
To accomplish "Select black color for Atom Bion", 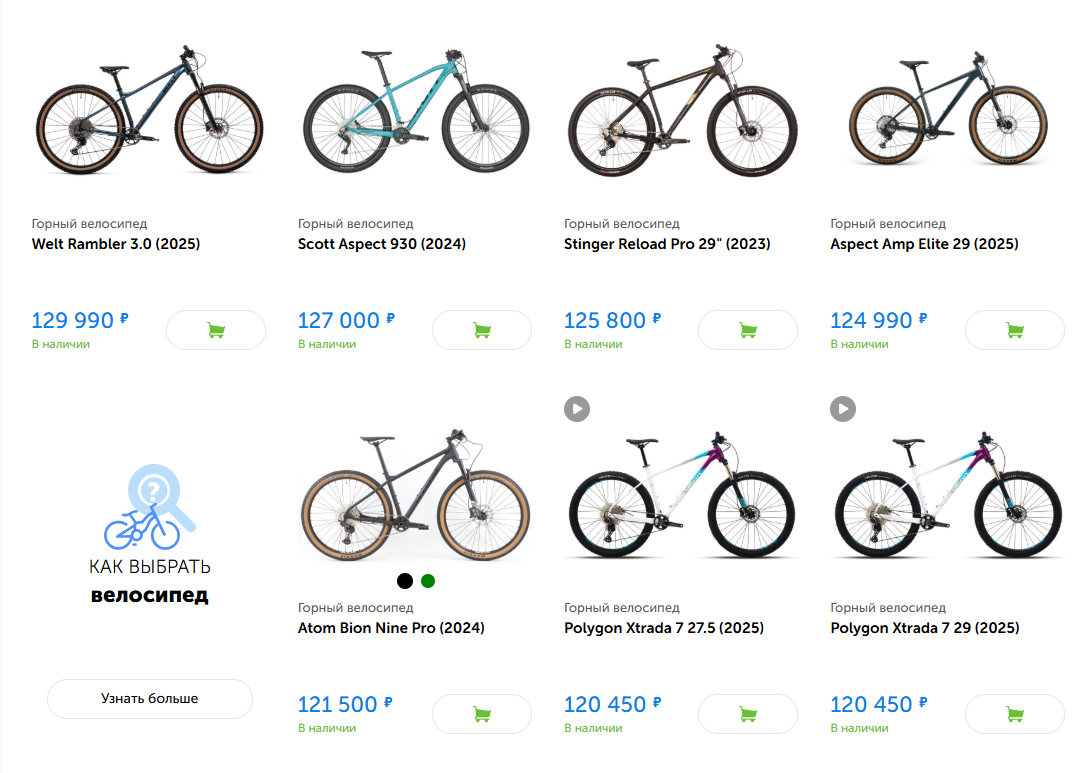I will 405,581.
